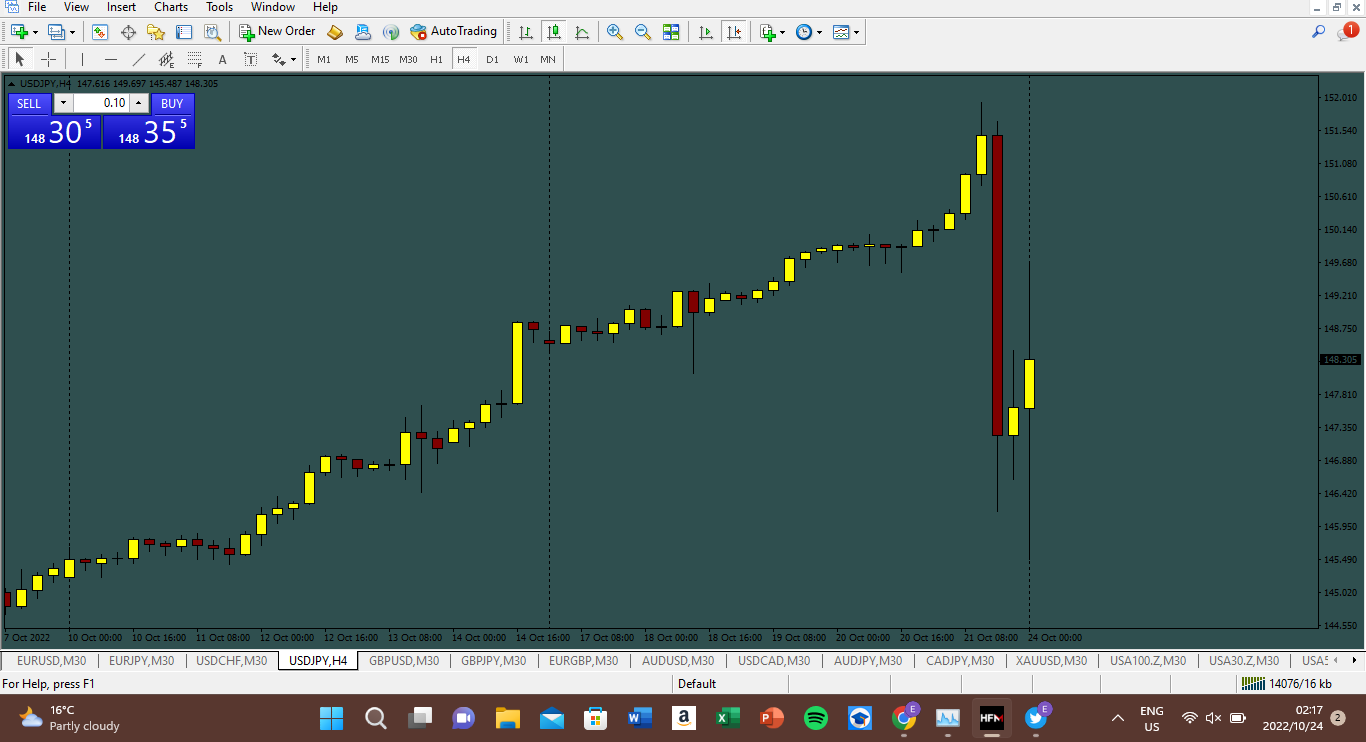Click the Default profile in status bar
The height and width of the screenshot is (742, 1366).
pyautogui.click(x=697, y=684)
